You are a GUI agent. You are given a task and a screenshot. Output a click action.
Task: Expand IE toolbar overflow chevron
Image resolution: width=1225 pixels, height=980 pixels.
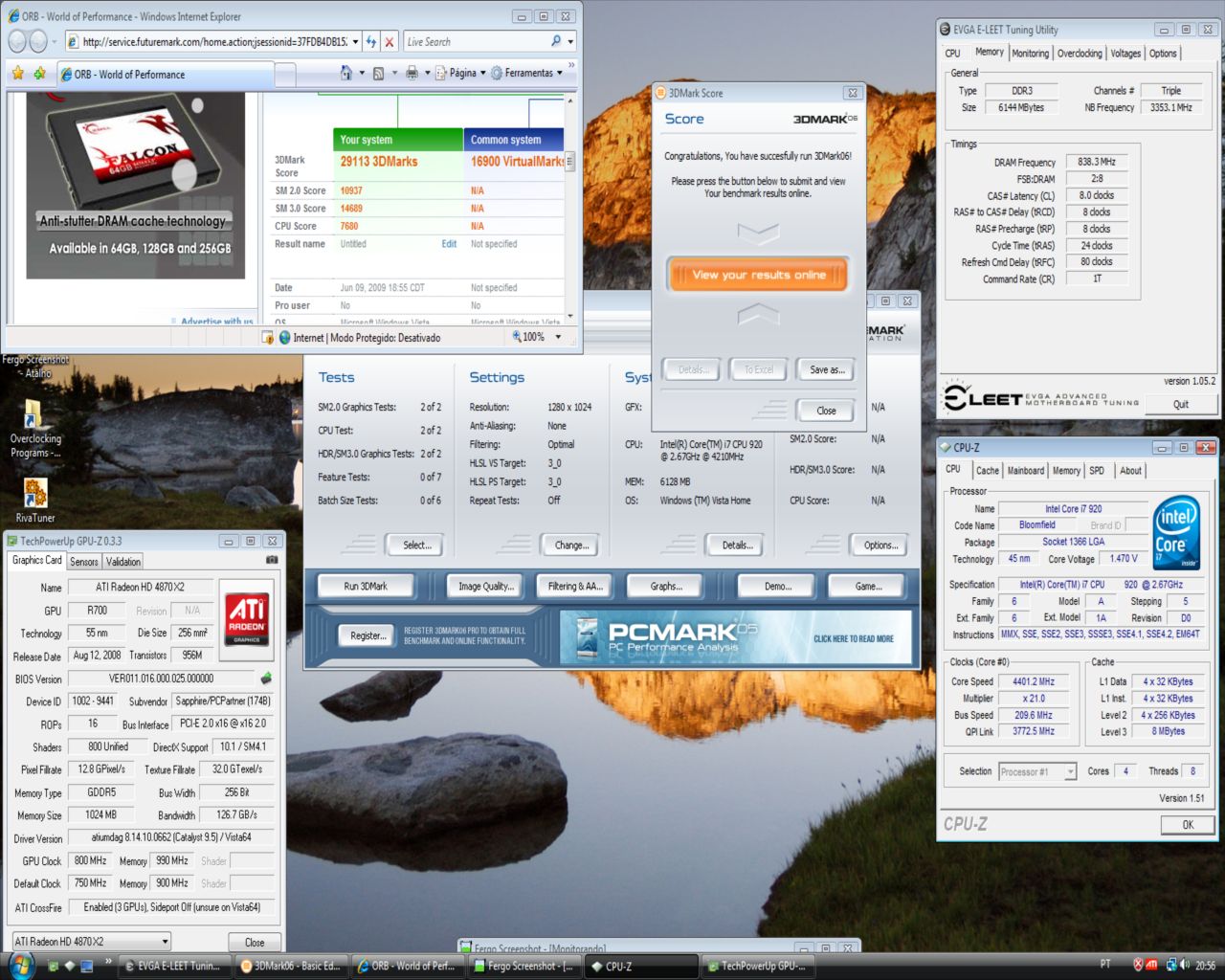[x=572, y=67]
